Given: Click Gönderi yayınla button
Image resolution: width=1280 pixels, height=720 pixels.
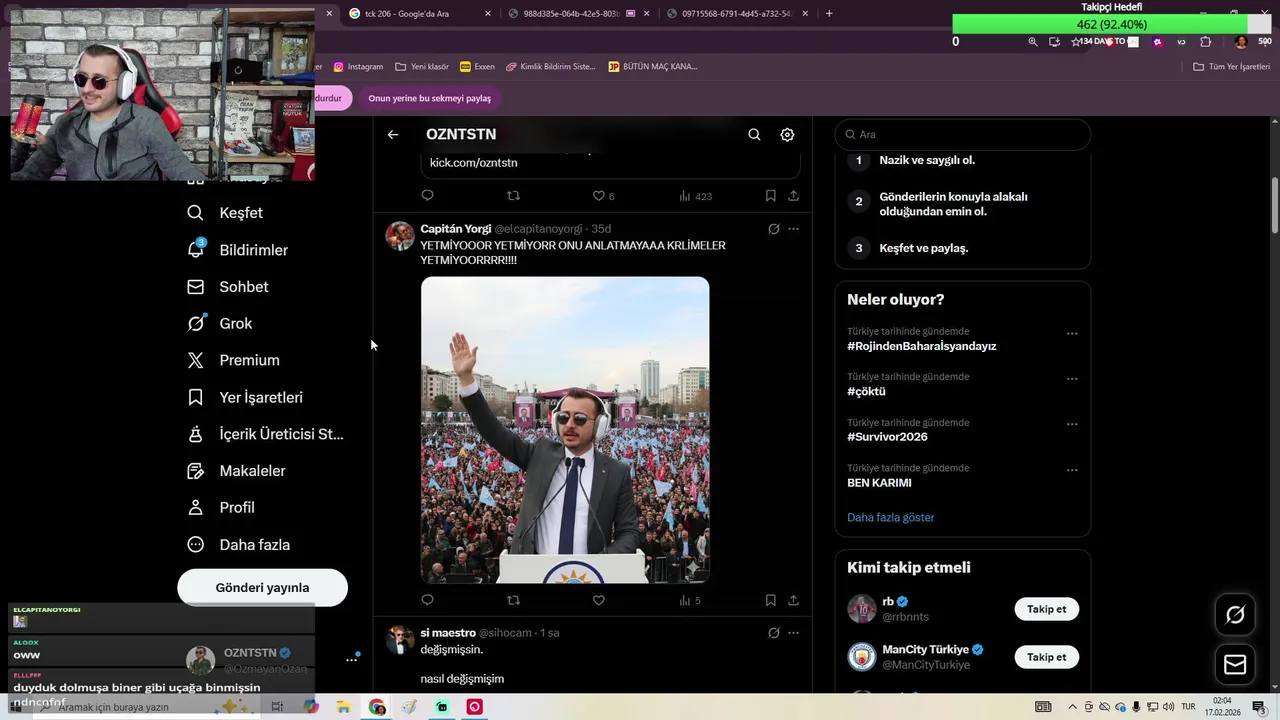Looking at the screenshot, I should coord(262,588).
